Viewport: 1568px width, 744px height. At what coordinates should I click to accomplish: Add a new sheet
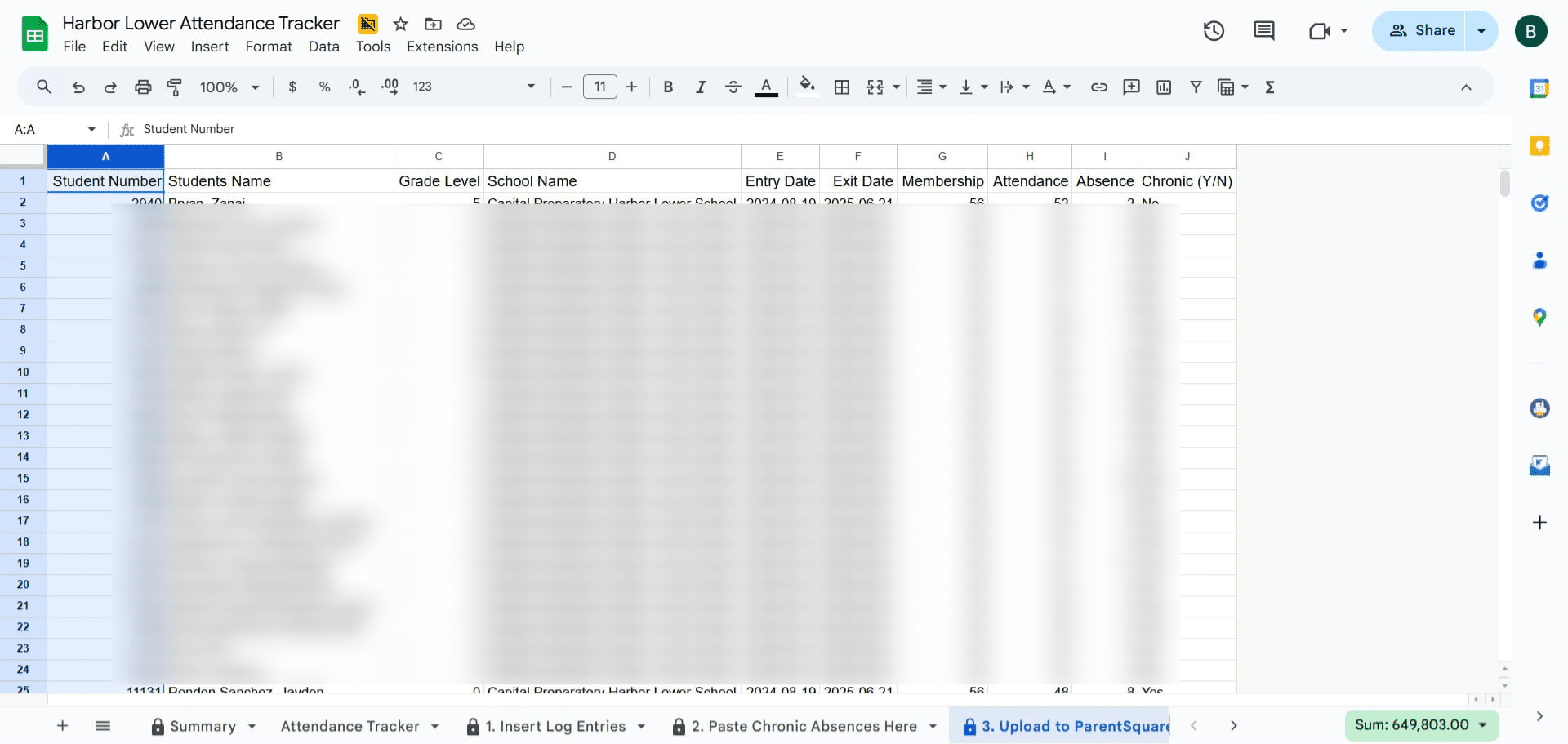tap(62, 725)
